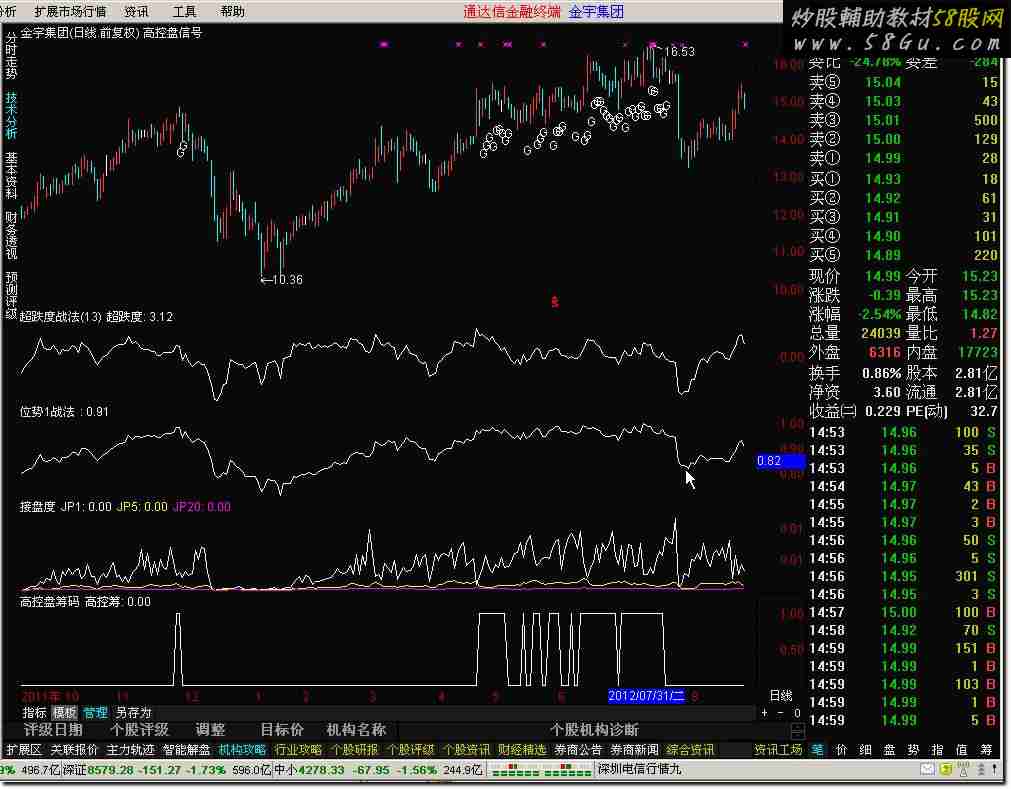Select 基本资料 in the left sidebar
This screenshot has height=789, width=1011.
[11, 175]
